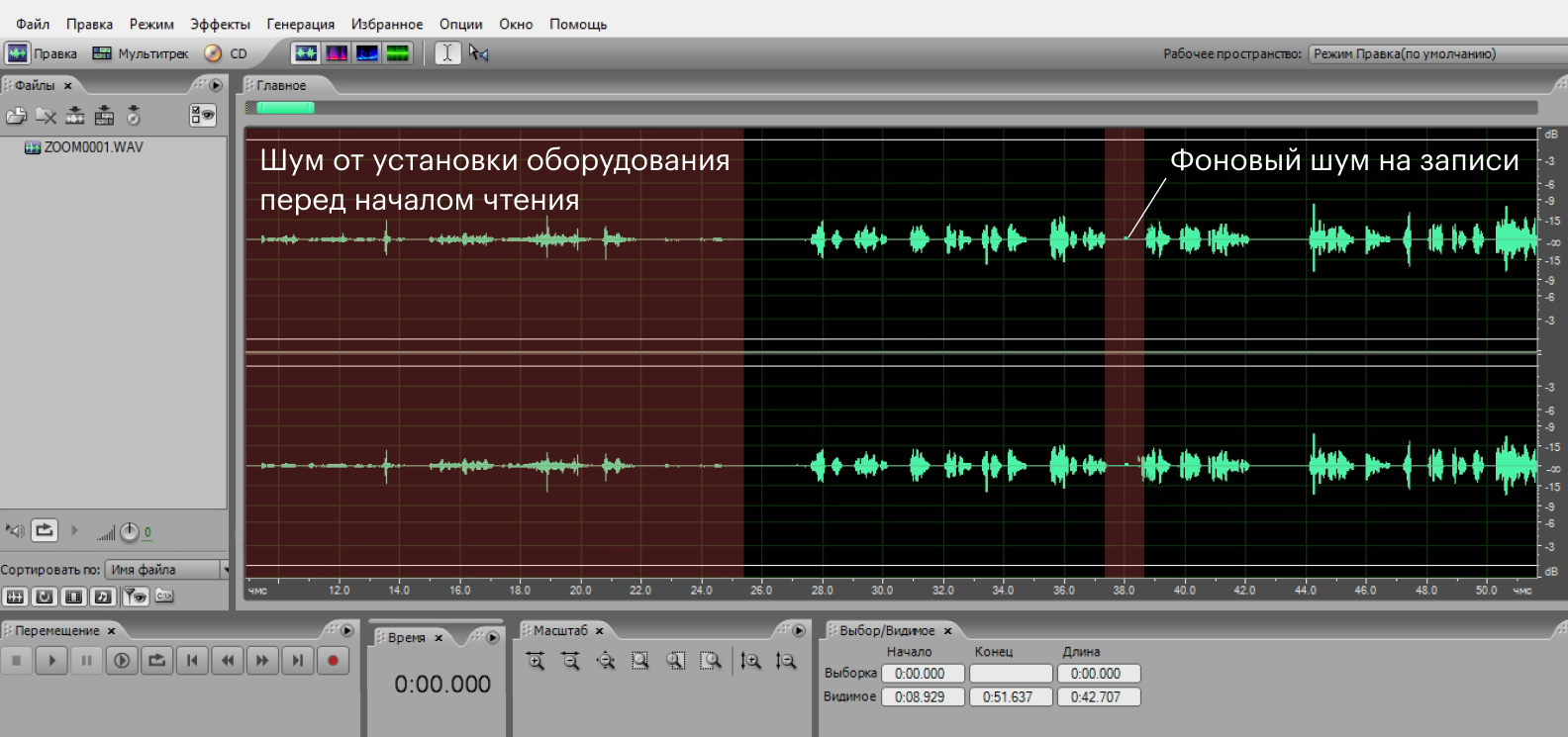Screen dimensions: 1568x737
Task: Toggle show loop files filter button
Action: click(x=45, y=597)
